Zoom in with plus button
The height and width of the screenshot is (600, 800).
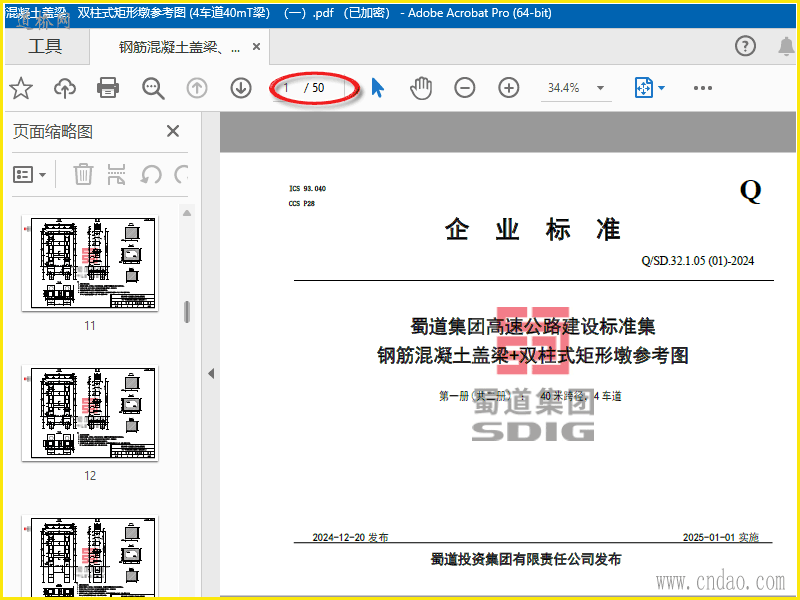pyautogui.click(x=508, y=88)
